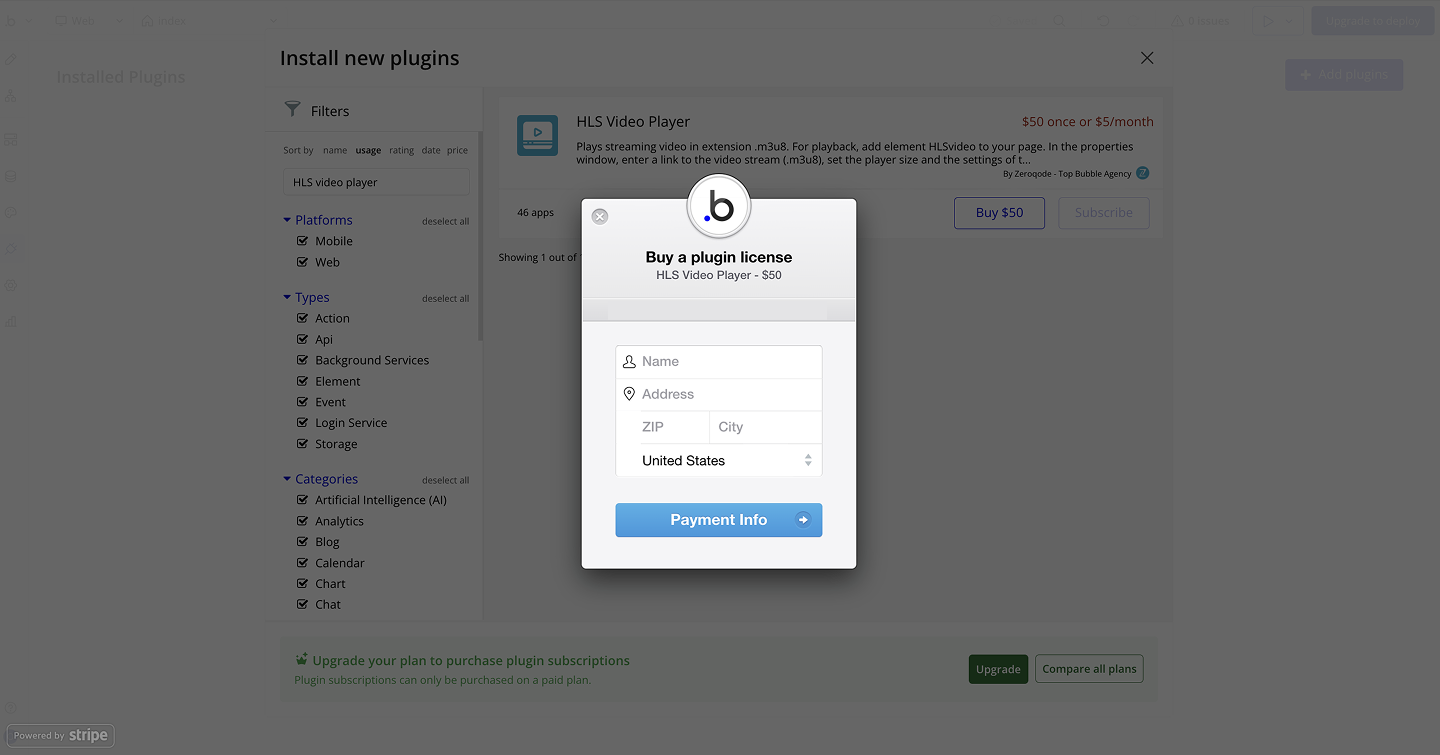Screen dimensions: 1440x755
Task: Sort plugins by price
Action: pyautogui.click(x=457, y=150)
